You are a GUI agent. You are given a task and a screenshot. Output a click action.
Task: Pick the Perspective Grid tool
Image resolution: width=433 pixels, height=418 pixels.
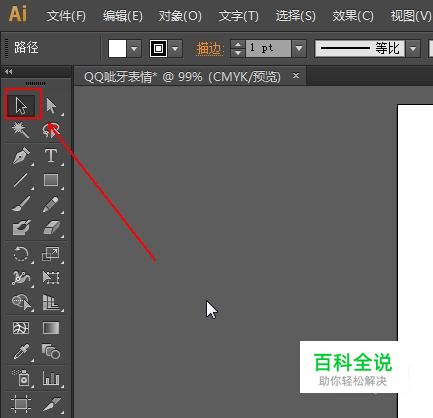click(52, 302)
